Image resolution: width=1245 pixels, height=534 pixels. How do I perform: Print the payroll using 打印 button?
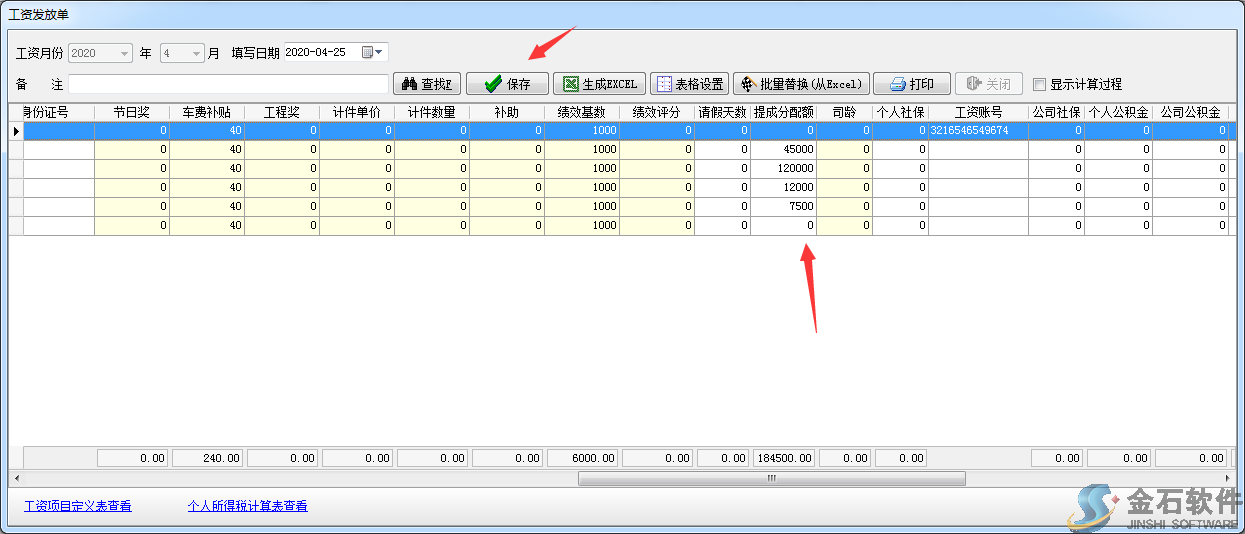(911, 84)
